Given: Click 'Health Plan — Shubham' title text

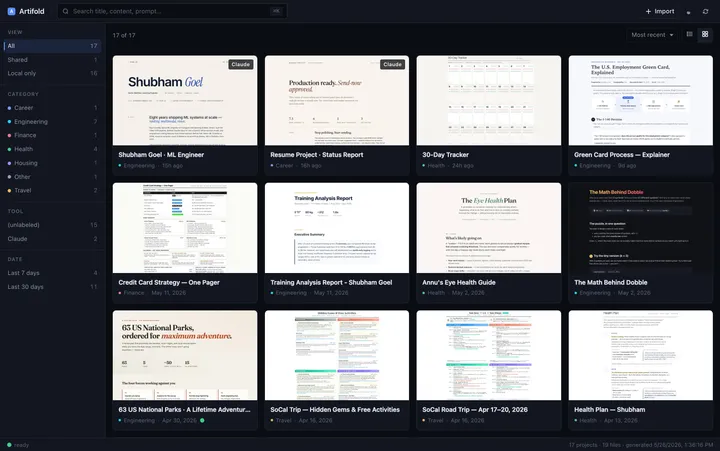Looking at the screenshot, I should coord(609,410).
